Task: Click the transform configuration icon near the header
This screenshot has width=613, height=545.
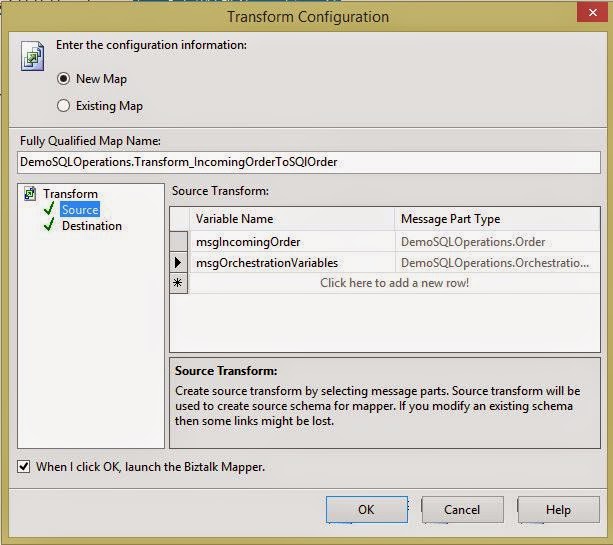Action: click(32, 56)
